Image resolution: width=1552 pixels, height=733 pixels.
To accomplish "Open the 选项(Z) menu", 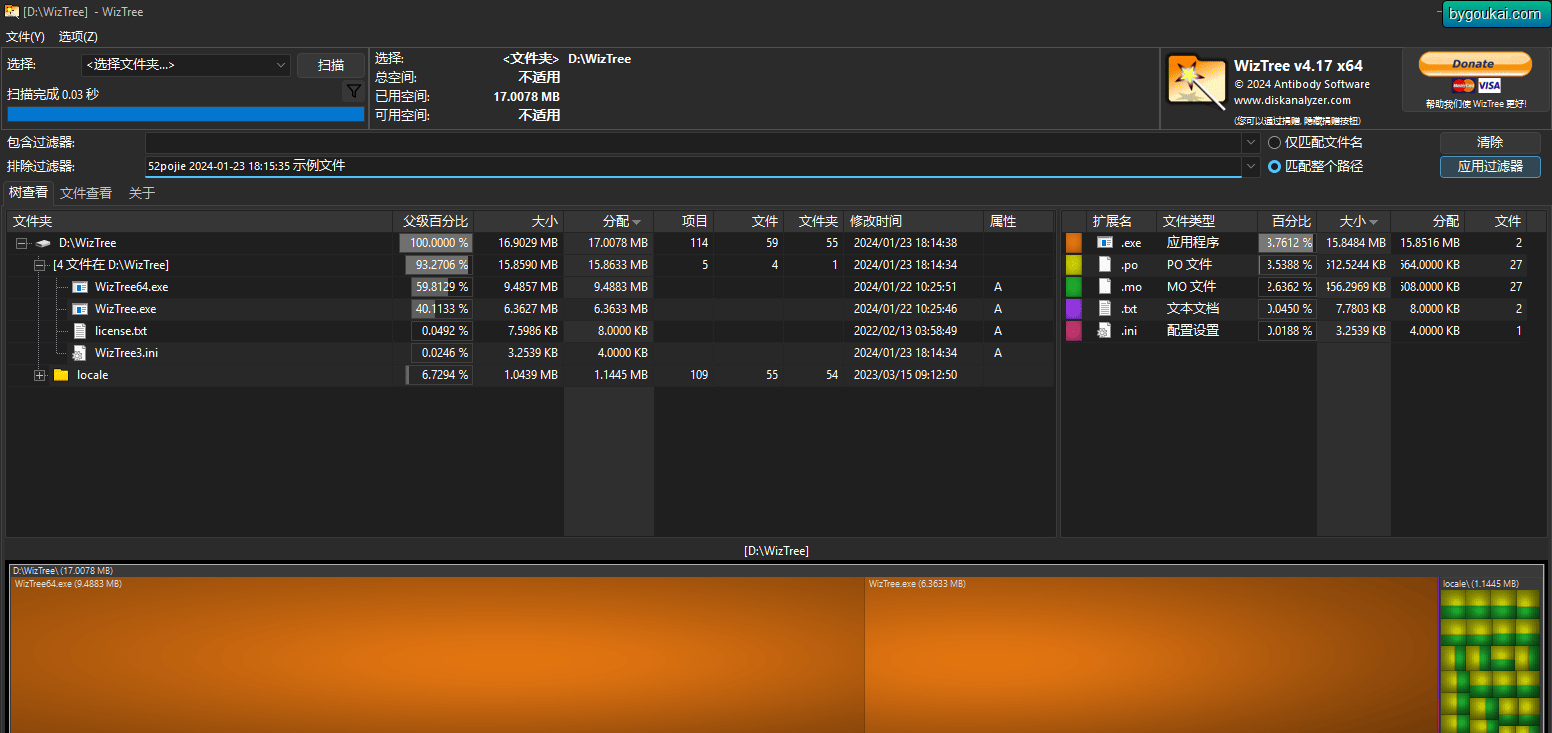I will click(78, 37).
